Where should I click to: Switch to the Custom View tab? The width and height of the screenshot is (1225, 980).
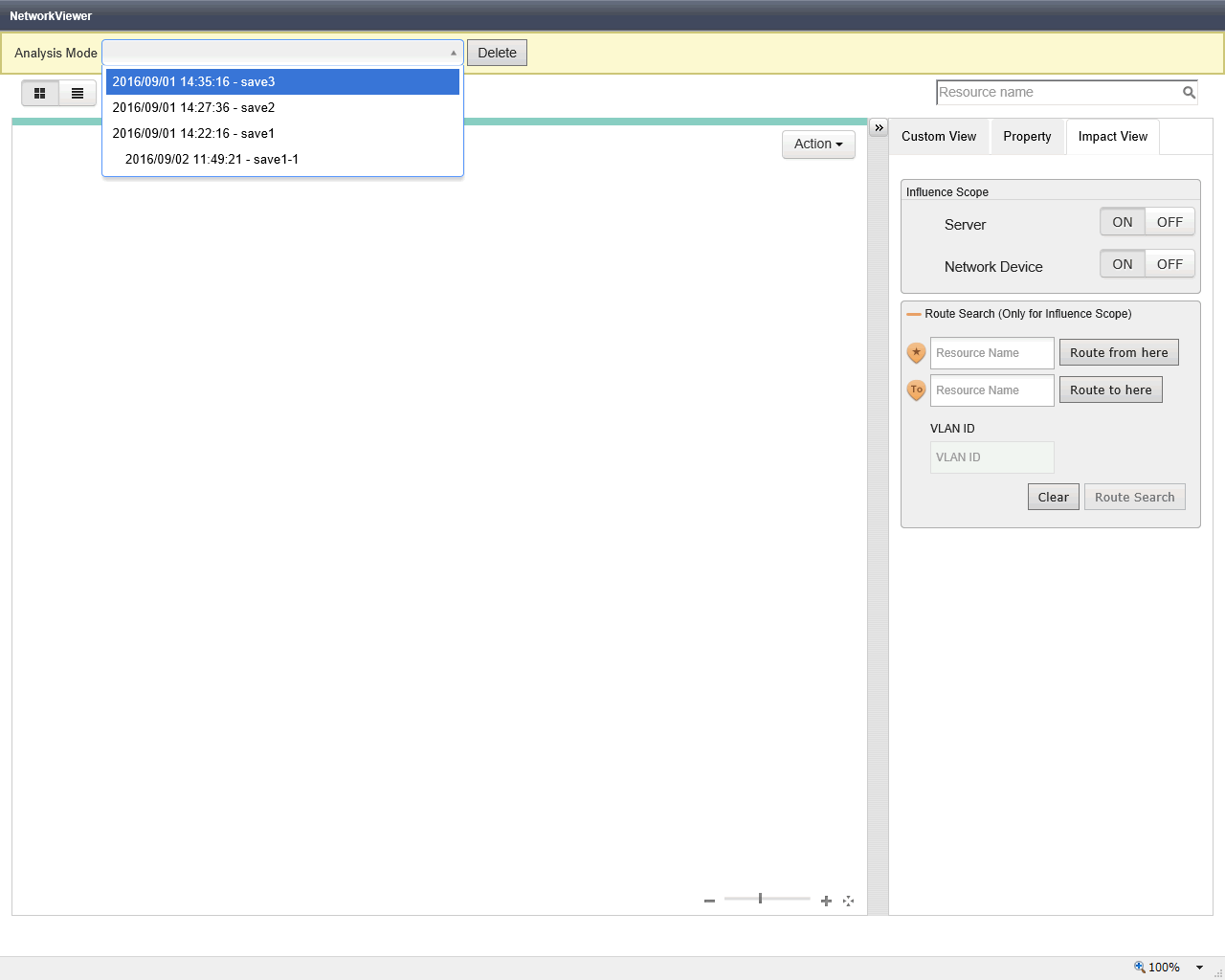point(939,137)
